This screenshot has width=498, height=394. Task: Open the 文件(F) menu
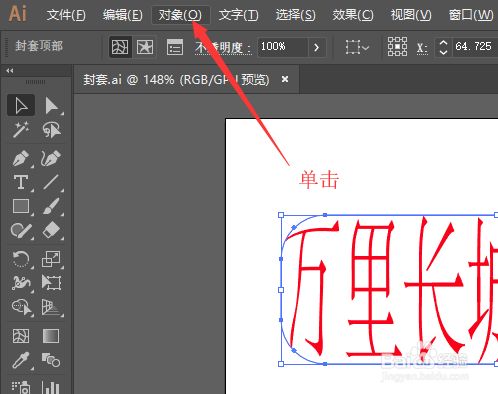coord(66,15)
